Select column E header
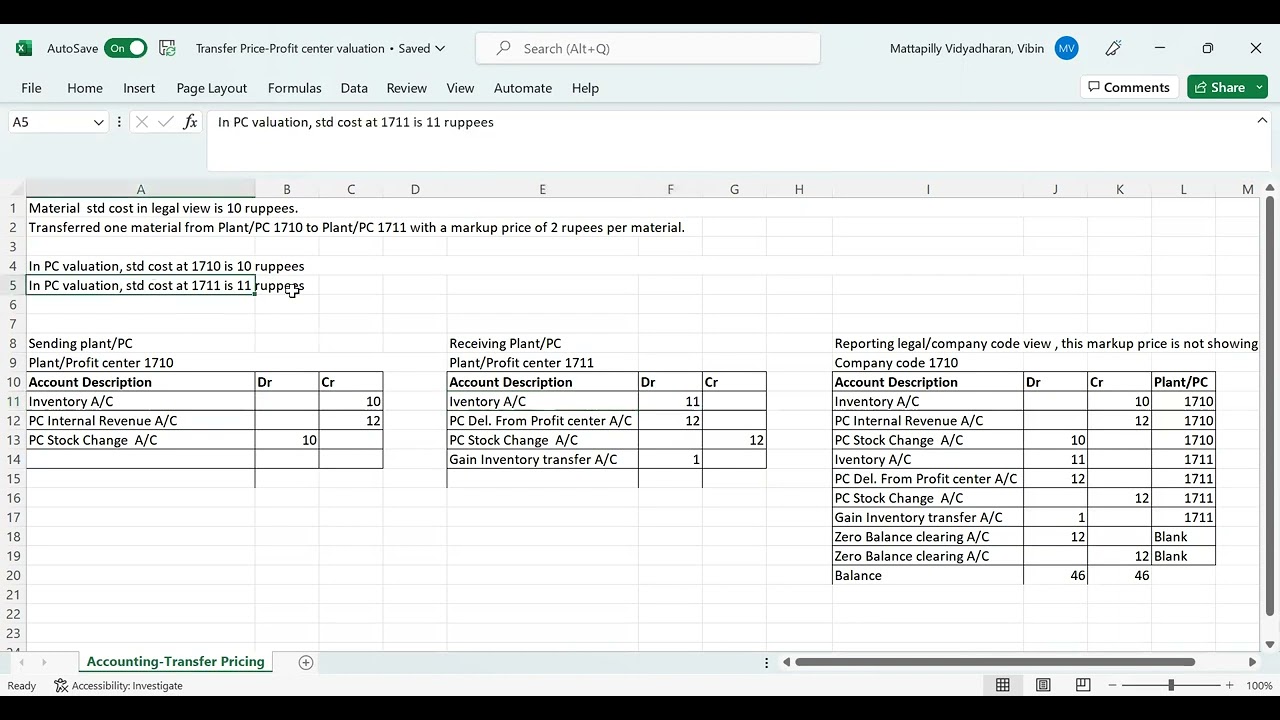The image size is (1280, 720). (543, 189)
